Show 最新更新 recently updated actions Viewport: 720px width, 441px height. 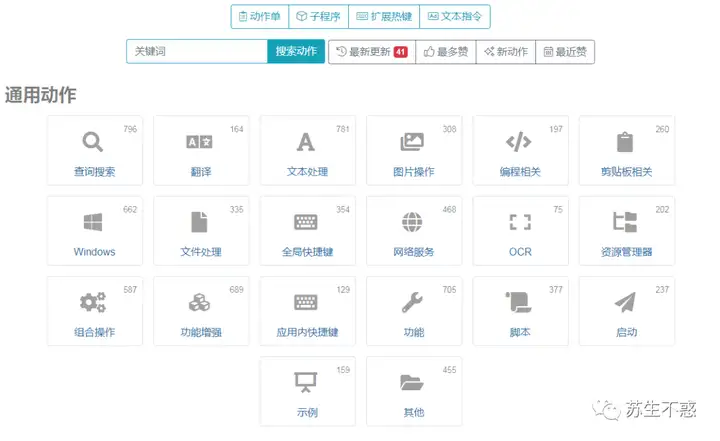(x=372, y=52)
